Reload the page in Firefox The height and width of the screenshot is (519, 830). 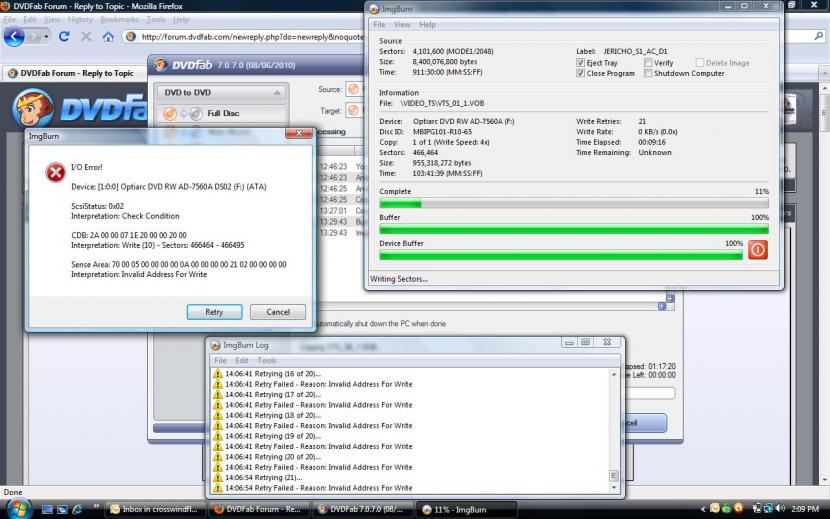64,36
